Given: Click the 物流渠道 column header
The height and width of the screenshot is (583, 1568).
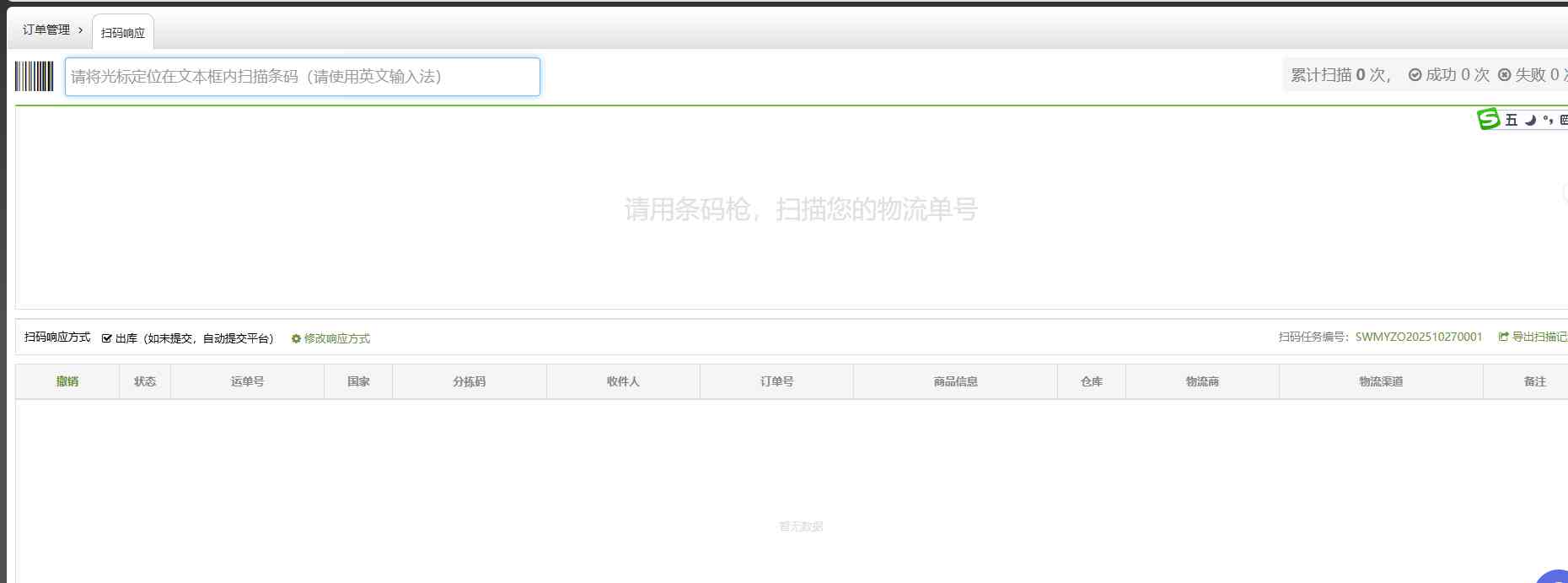Looking at the screenshot, I should tap(1380, 381).
